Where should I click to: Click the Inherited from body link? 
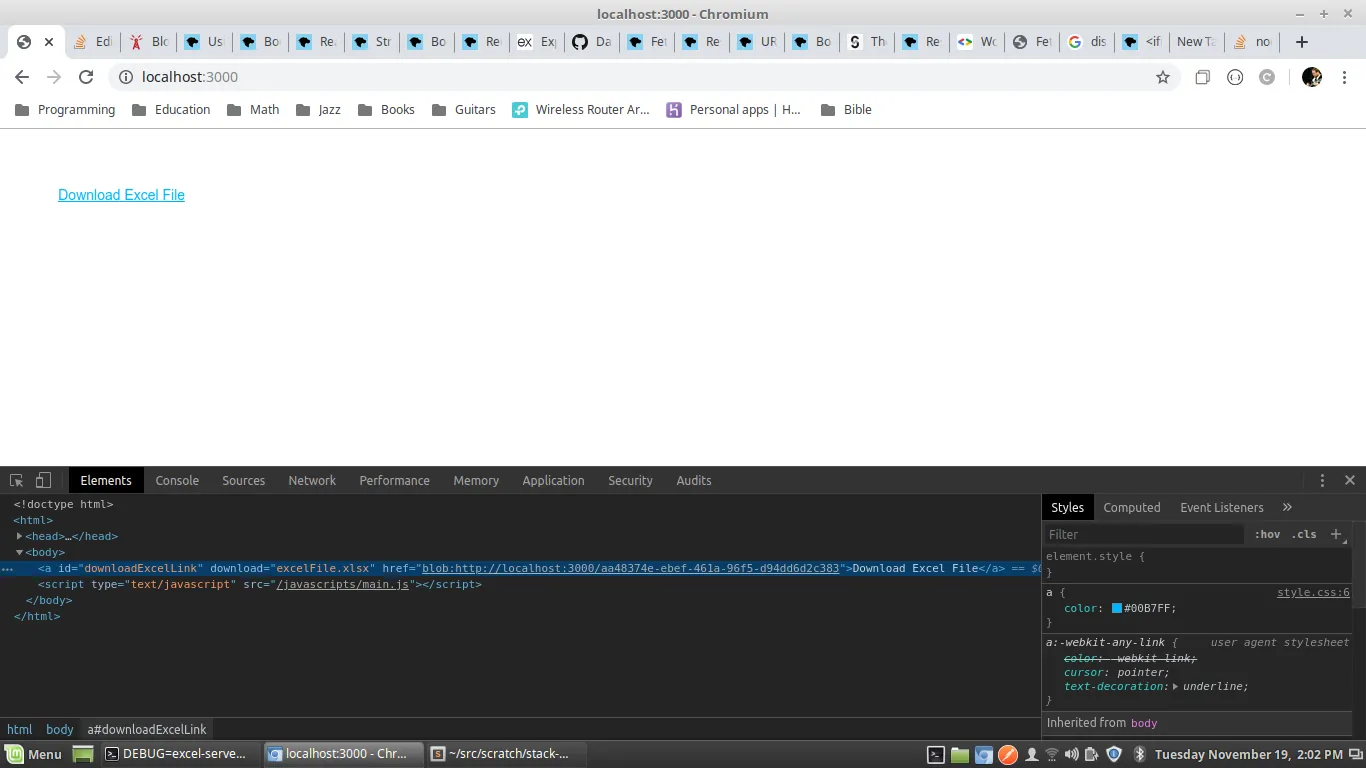(x=1144, y=723)
